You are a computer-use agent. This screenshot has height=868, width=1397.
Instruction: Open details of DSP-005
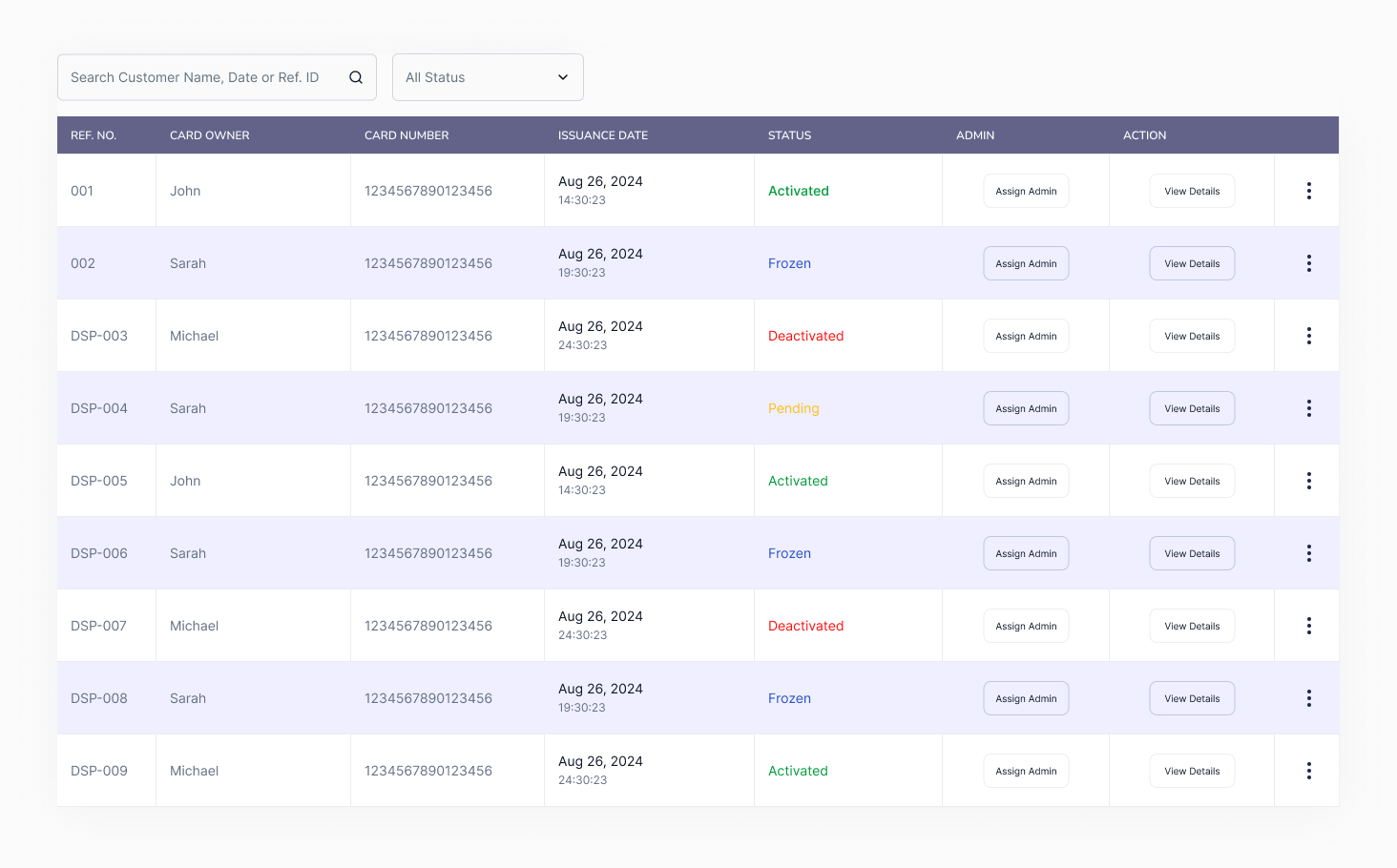(x=1192, y=481)
